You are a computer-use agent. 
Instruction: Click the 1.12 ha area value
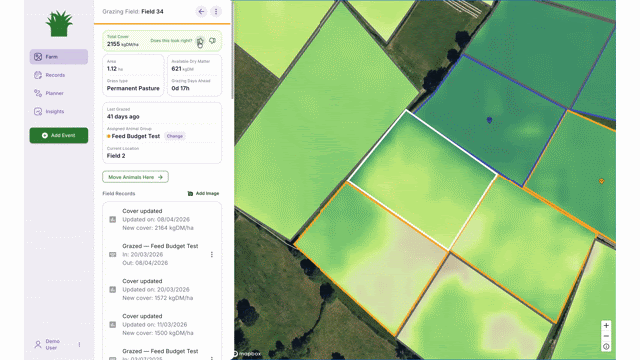(x=115, y=69)
